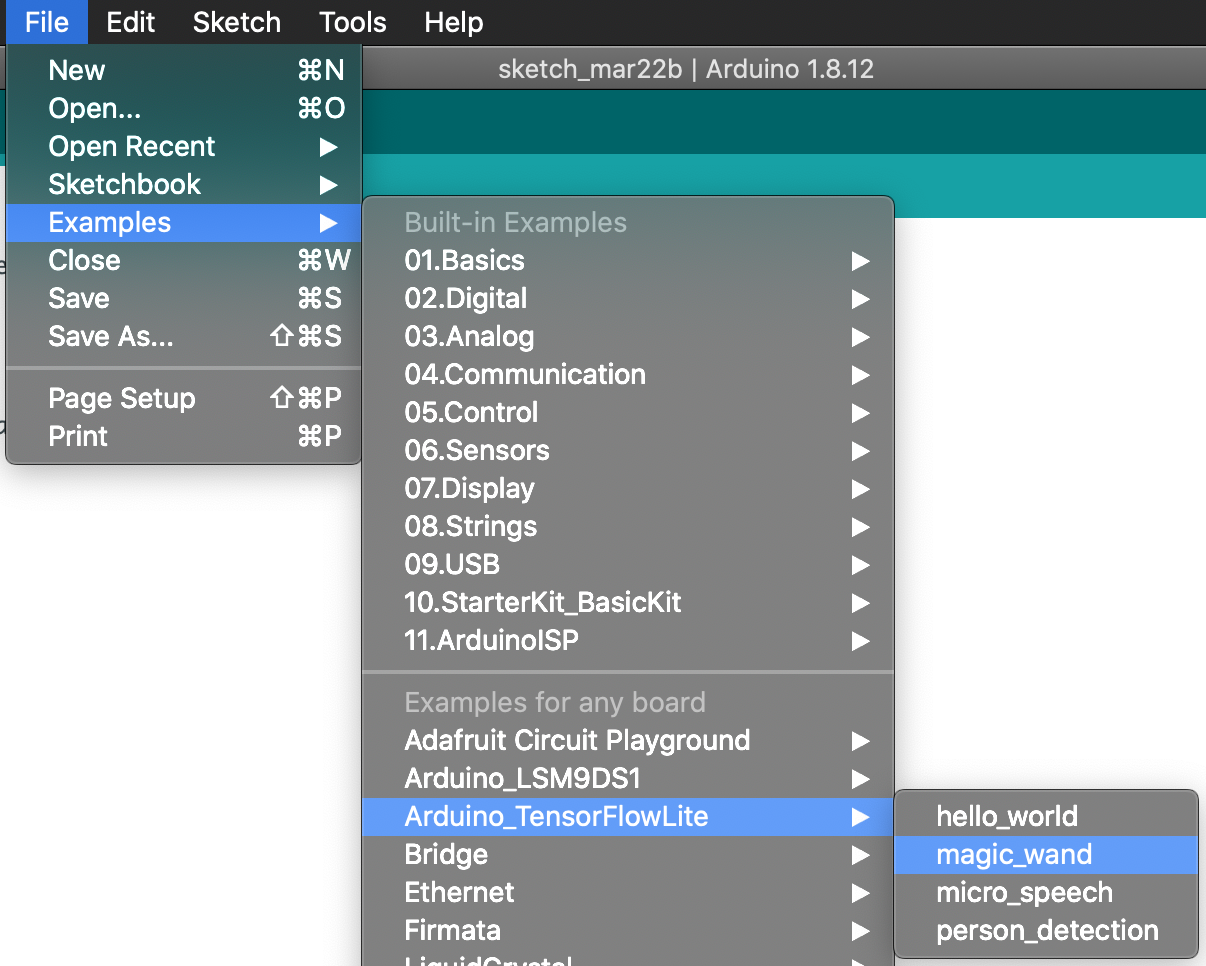The image size is (1206, 966).
Task: Open the 06.Sensors submenu
Action: pos(477,451)
